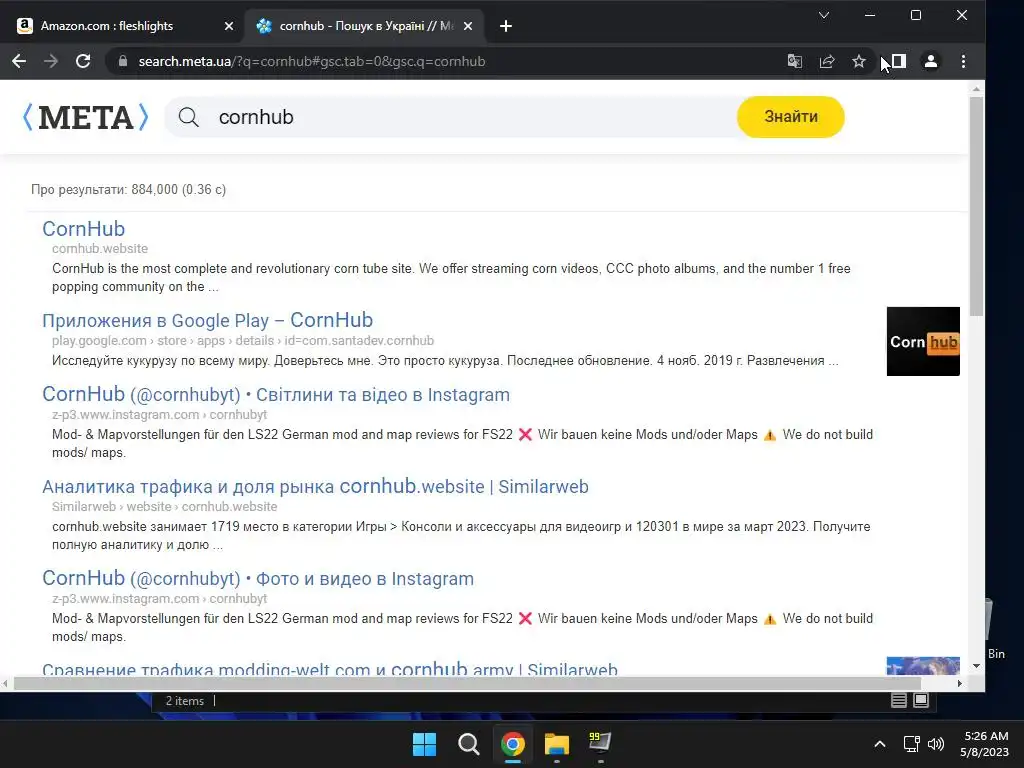The height and width of the screenshot is (768, 1024).
Task: Close the Amazon.com fleshlights tab
Action: (229, 26)
